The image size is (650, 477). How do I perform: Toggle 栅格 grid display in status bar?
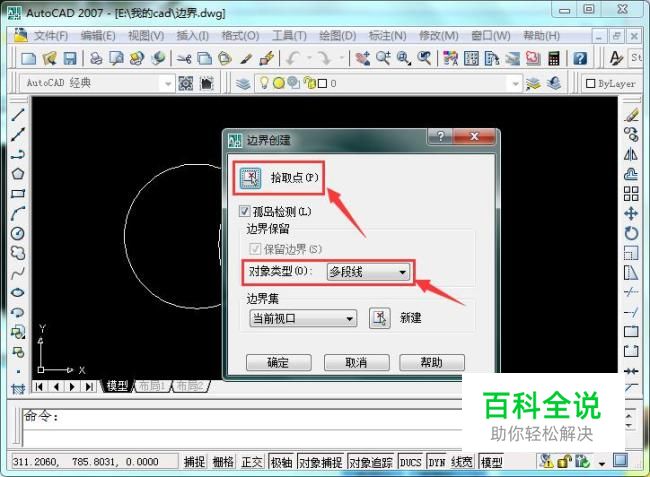[223, 462]
